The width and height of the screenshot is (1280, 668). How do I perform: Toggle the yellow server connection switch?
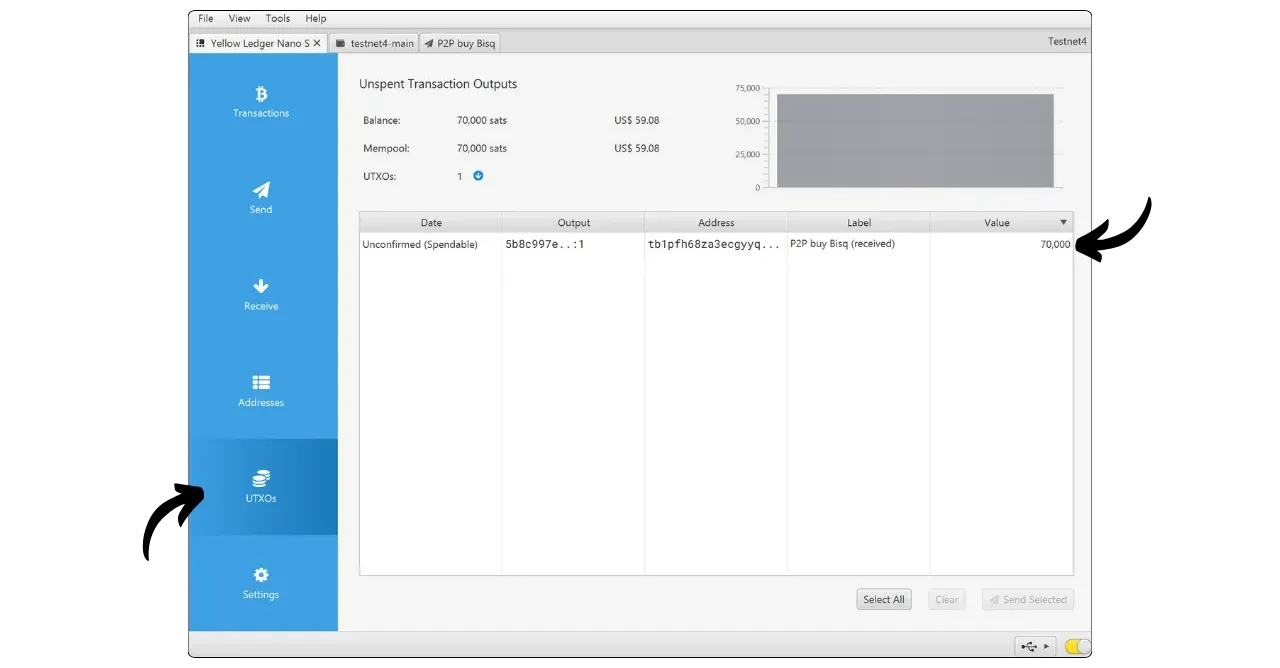pos(1077,647)
